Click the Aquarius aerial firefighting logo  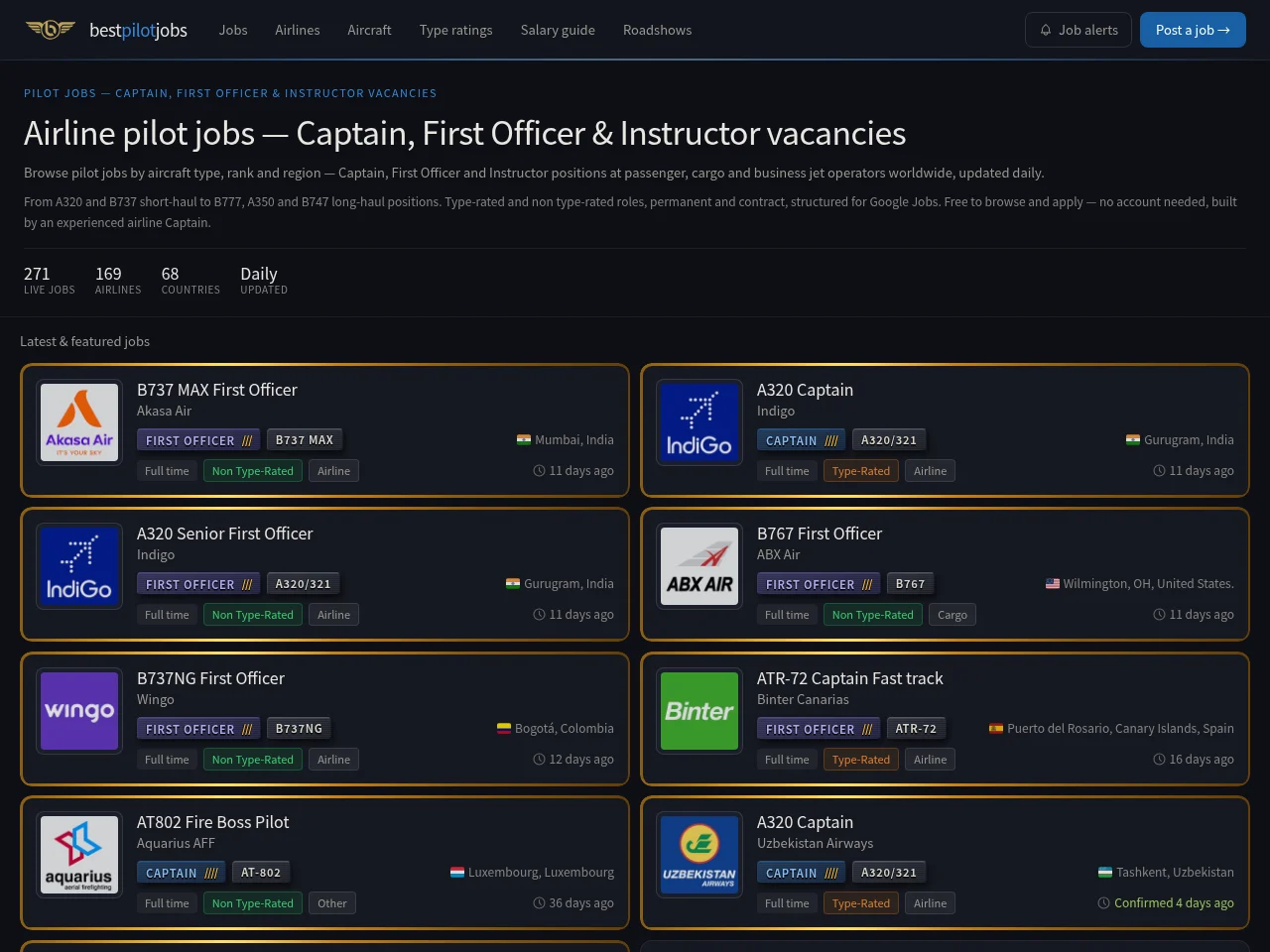point(79,855)
